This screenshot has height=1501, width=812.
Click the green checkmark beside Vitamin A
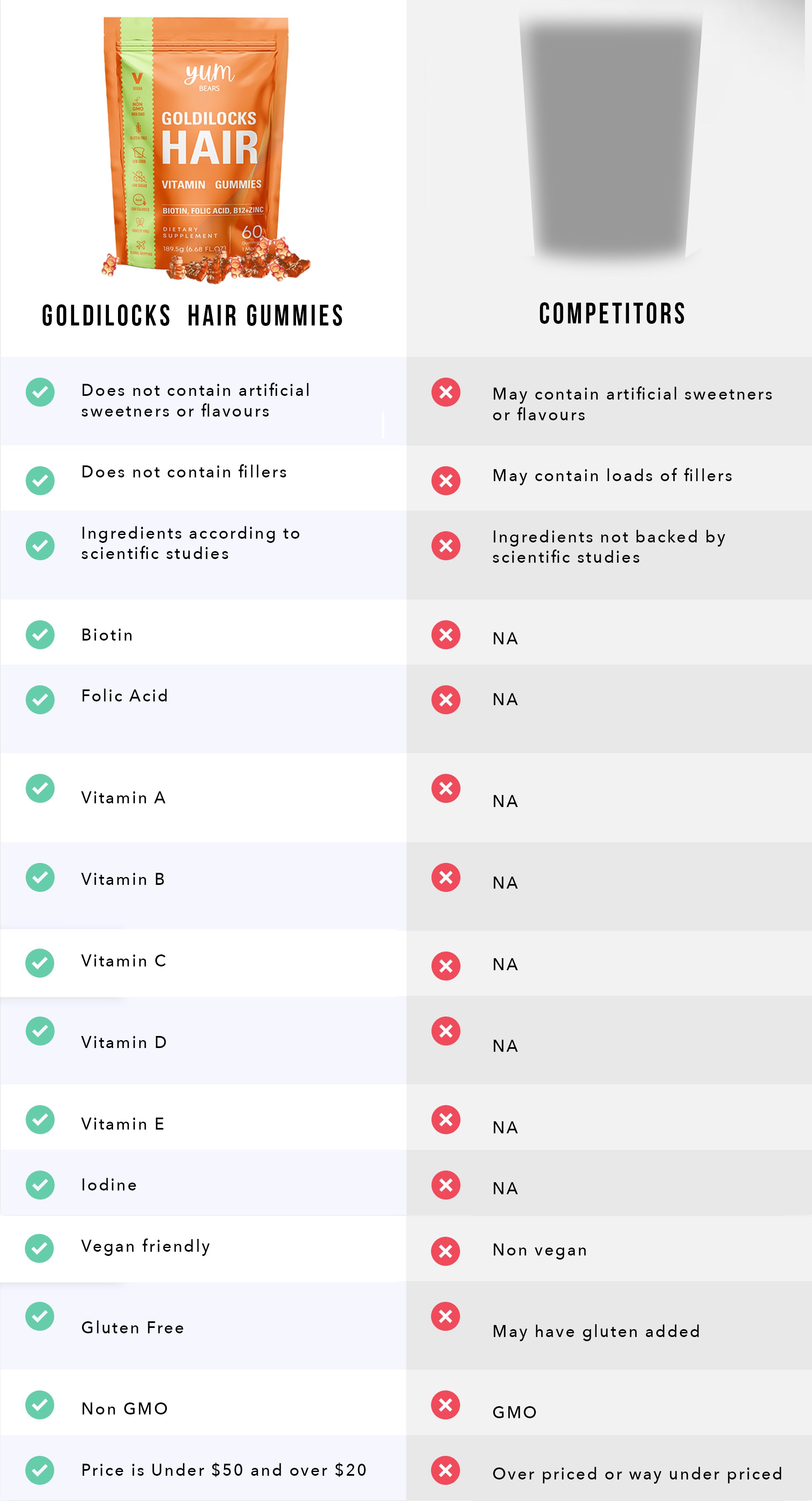click(40, 788)
